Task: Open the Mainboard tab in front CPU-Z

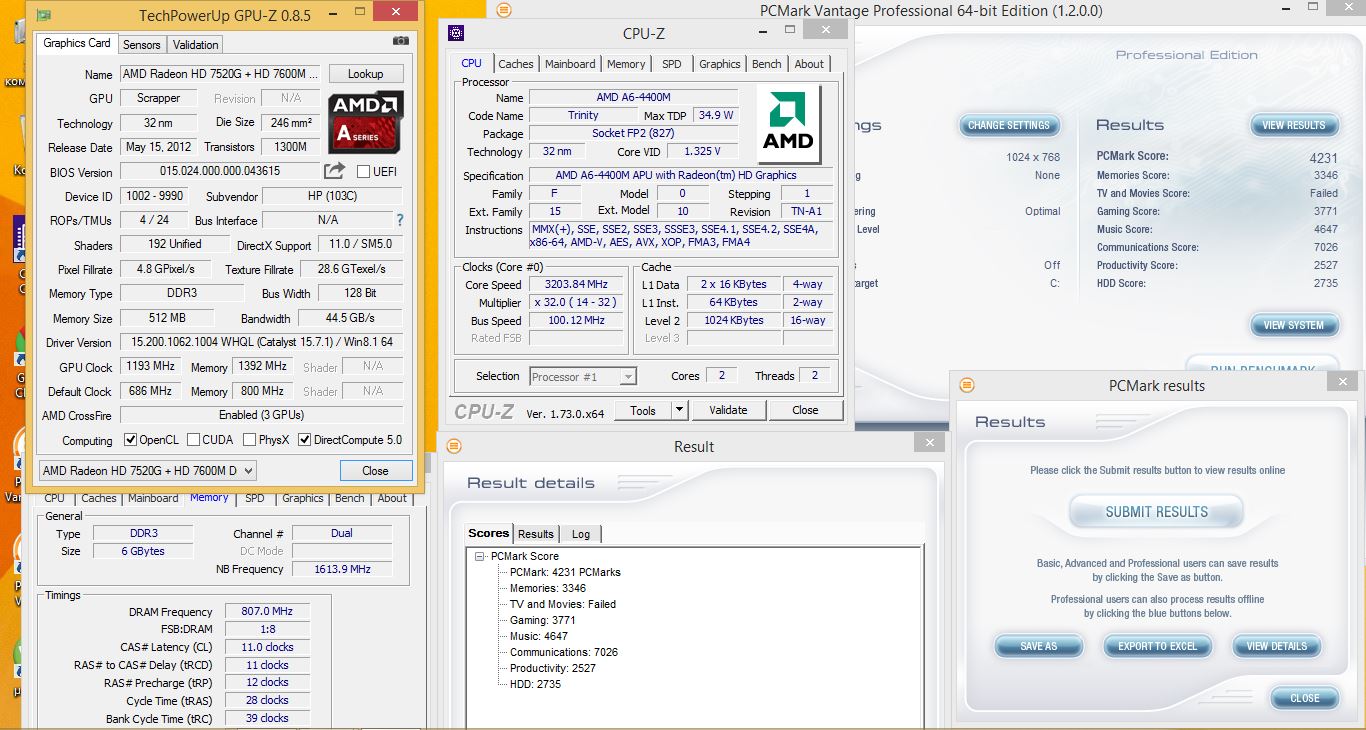Action: pos(570,64)
